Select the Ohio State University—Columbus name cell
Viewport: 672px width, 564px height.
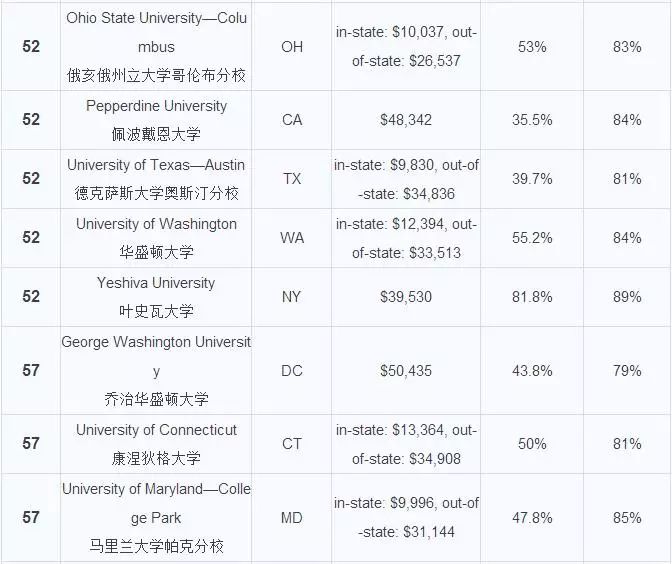click(156, 46)
